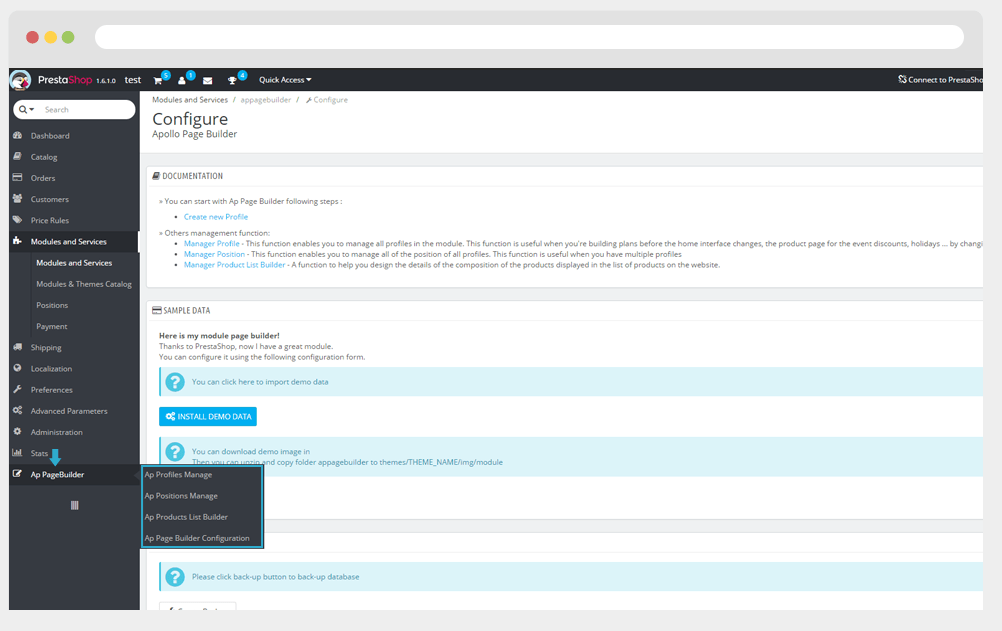Click inside the sidebar Search field
1002x631 pixels.
point(86,110)
